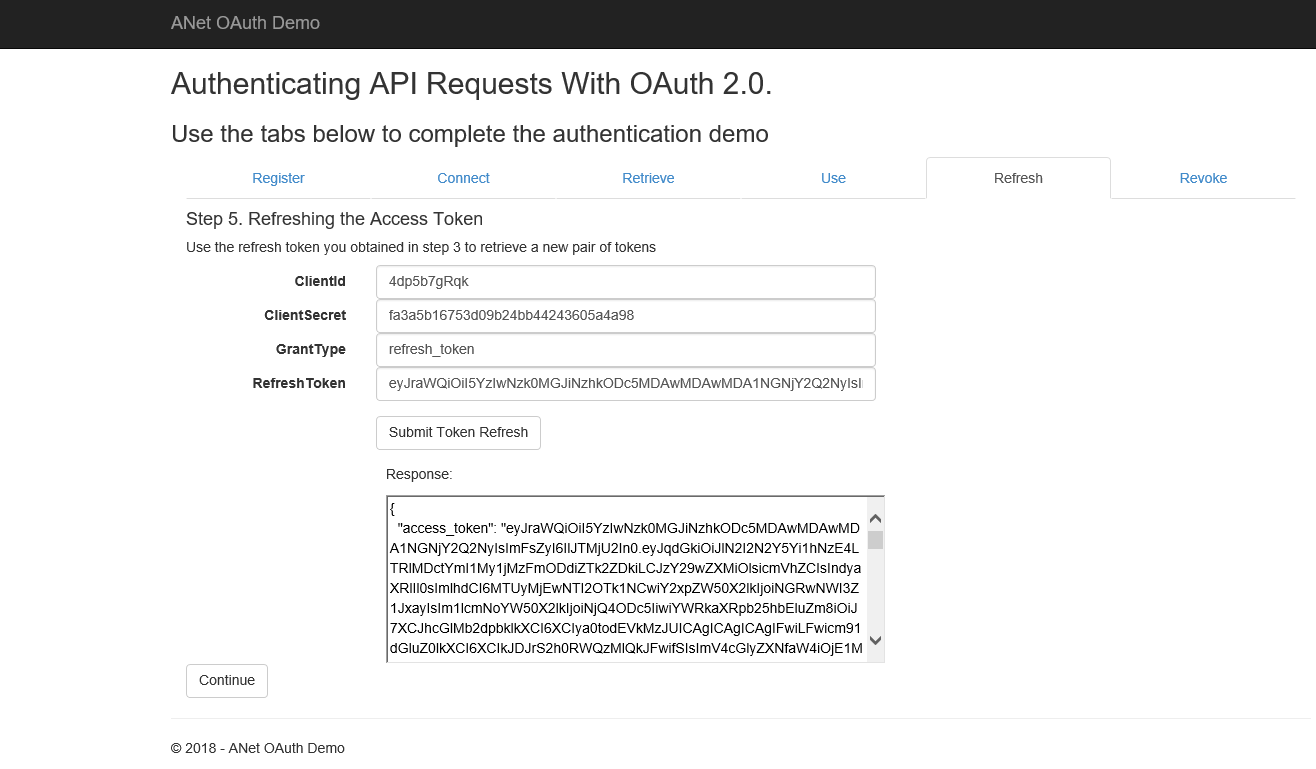Select the Use tab
Image resolution: width=1316 pixels, height=769 pixels.
(x=833, y=178)
